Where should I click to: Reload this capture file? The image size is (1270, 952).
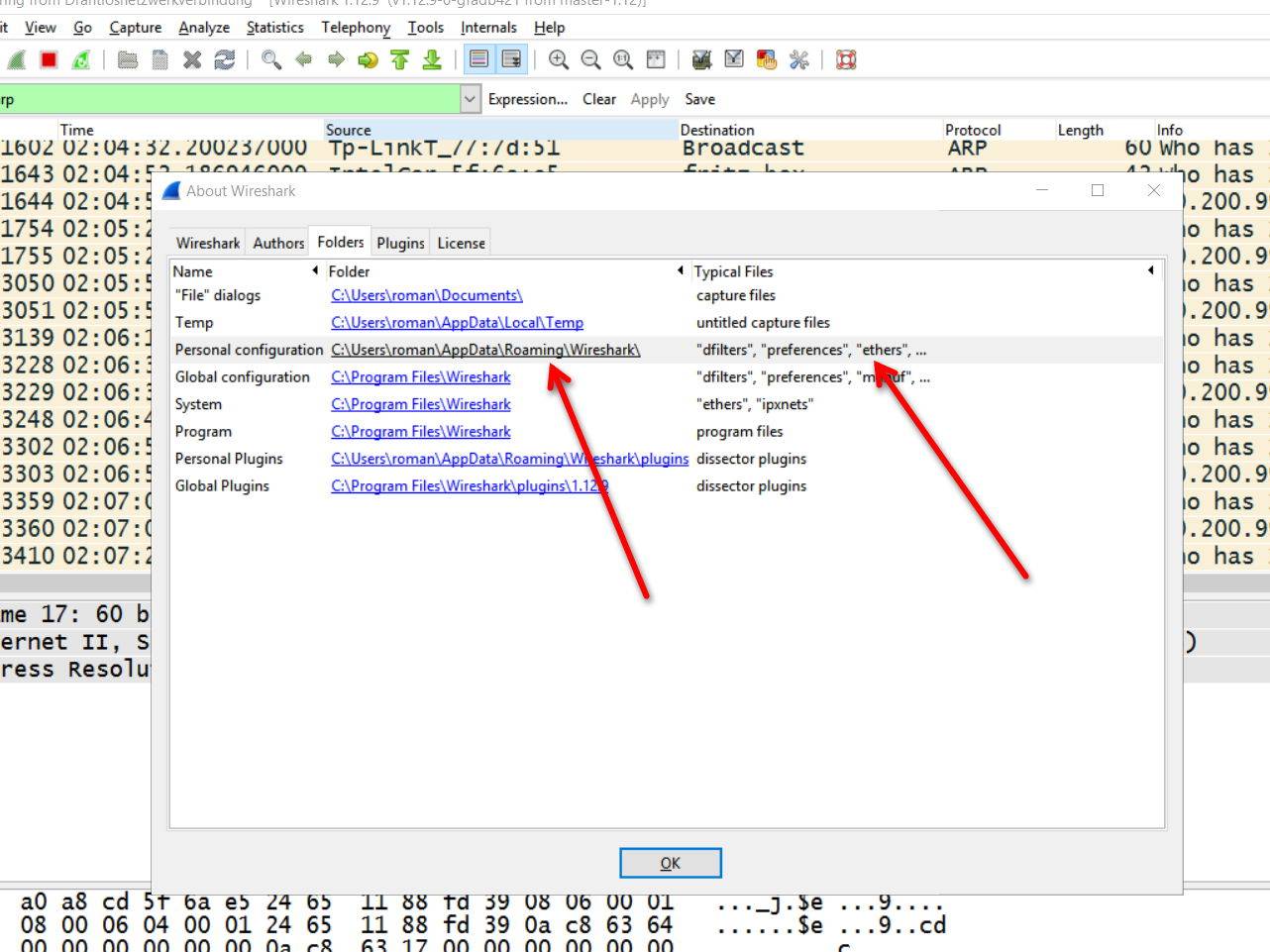225,60
